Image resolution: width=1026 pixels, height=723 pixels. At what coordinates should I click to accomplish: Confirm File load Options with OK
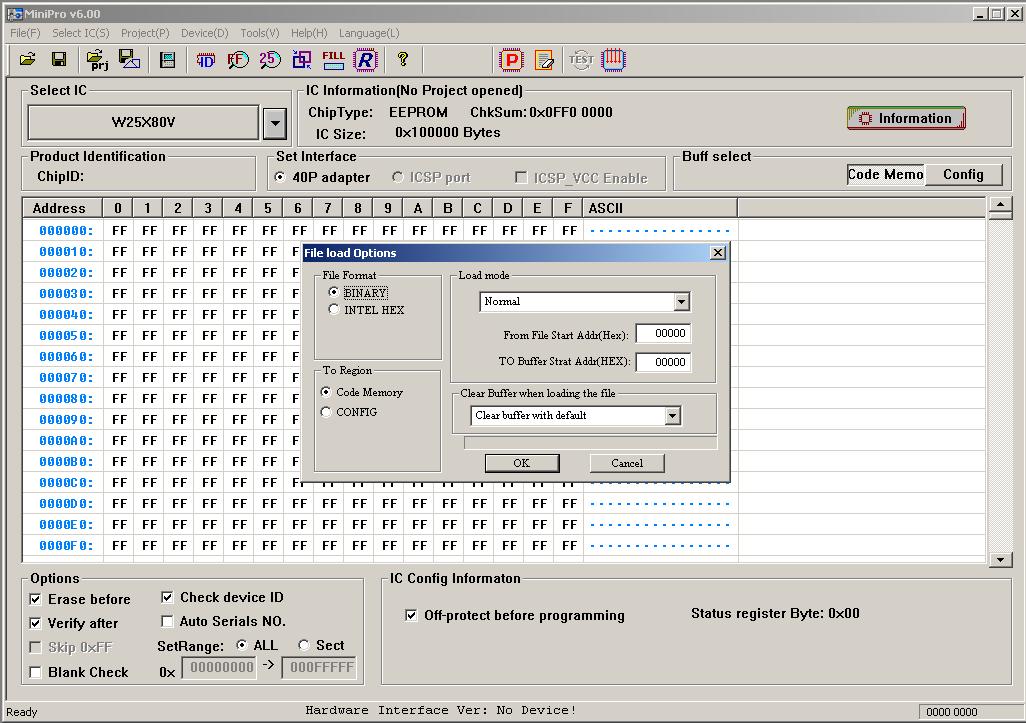point(522,463)
